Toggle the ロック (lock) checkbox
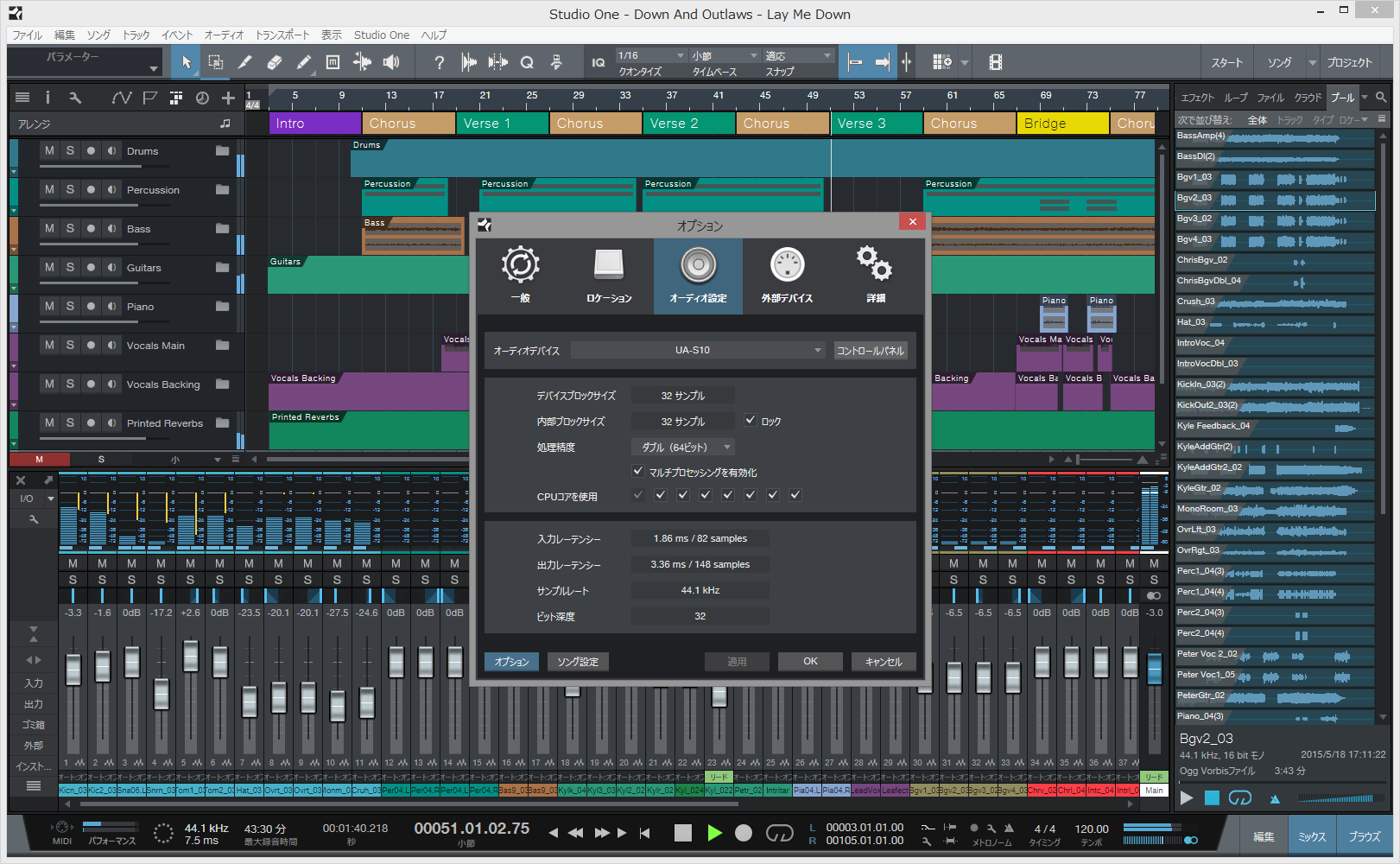1400x864 pixels. coord(751,421)
